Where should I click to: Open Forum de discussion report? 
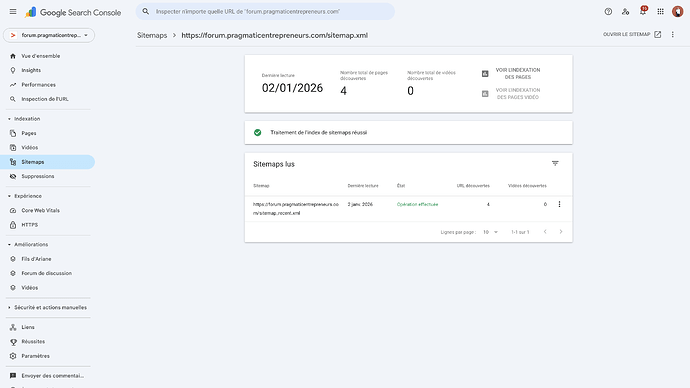pos(48,273)
